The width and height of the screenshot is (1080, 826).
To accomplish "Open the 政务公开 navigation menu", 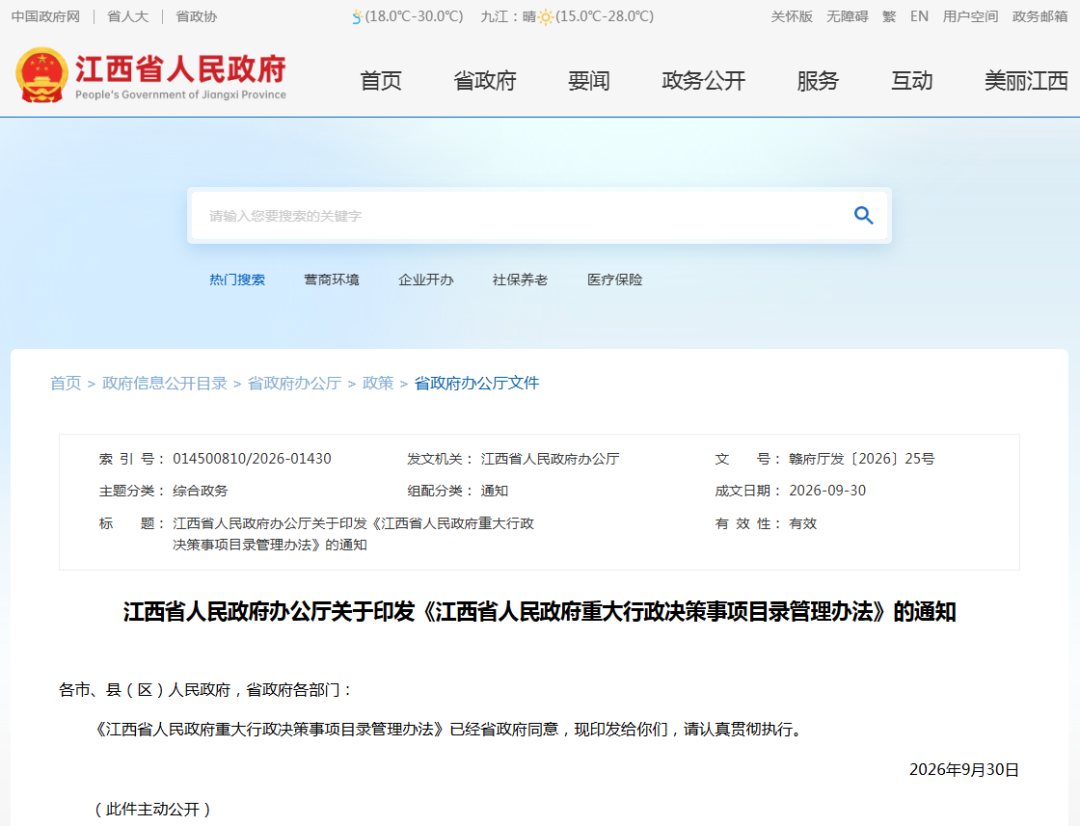I will click(703, 81).
